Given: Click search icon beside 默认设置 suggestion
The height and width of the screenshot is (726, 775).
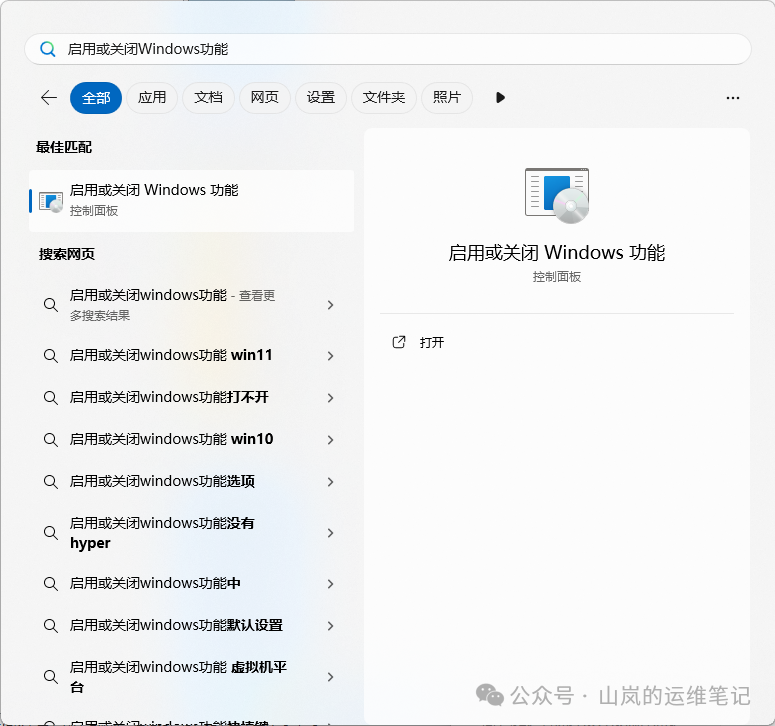Looking at the screenshot, I should click(50, 626).
